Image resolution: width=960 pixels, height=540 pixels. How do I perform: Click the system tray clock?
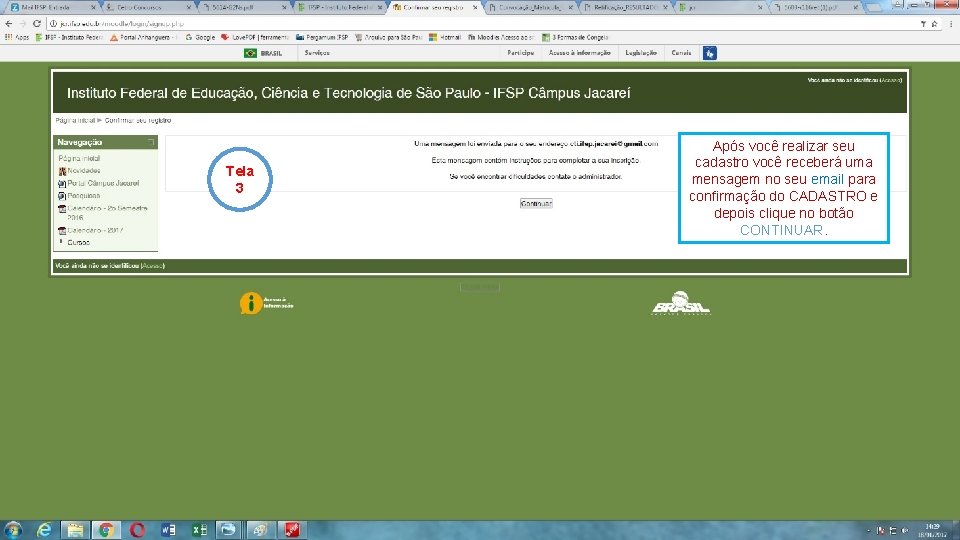[x=932, y=530]
